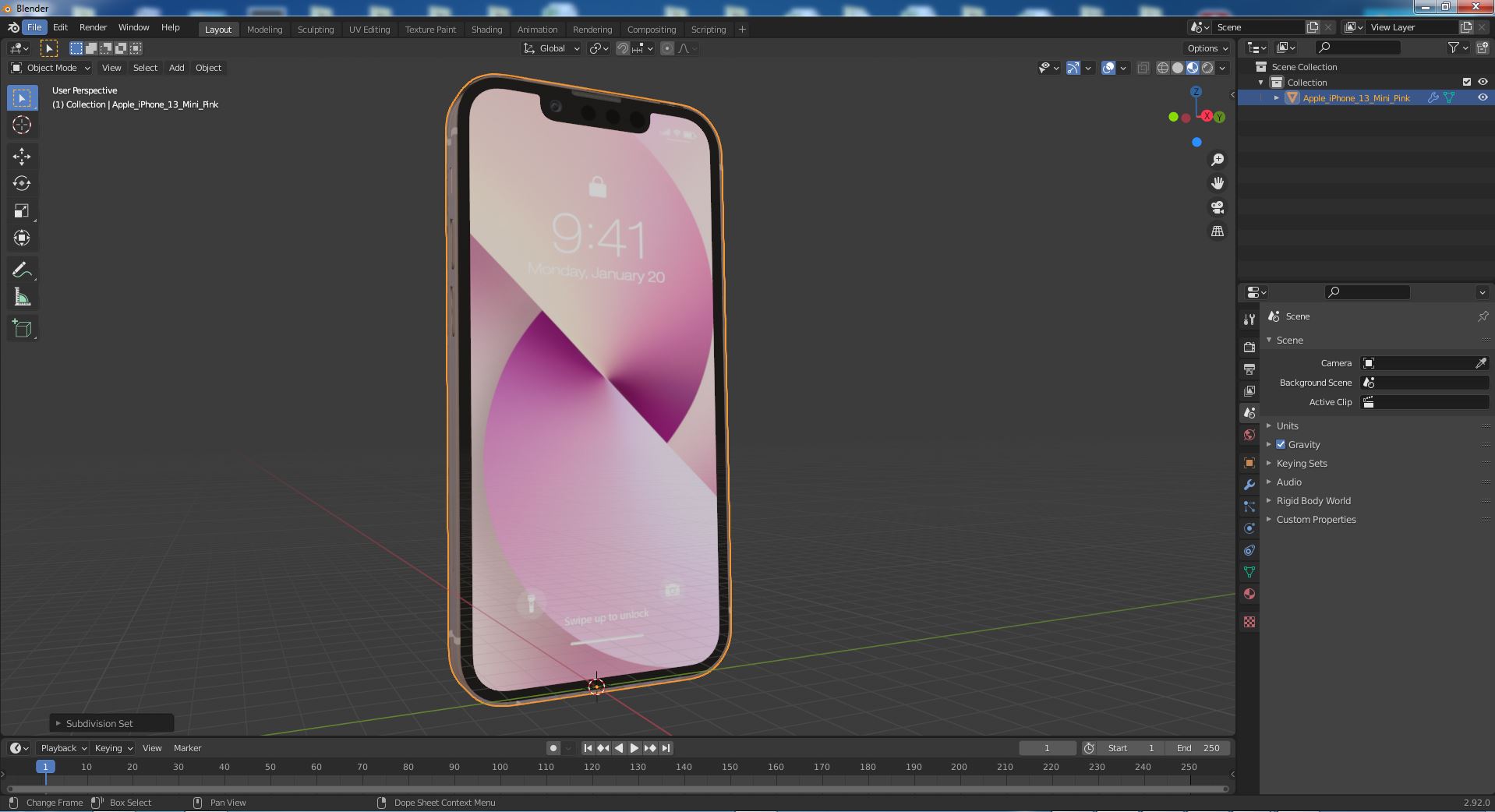Select the Scale tool
Viewport: 1495px width, 812px height.
pyautogui.click(x=22, y=210)
